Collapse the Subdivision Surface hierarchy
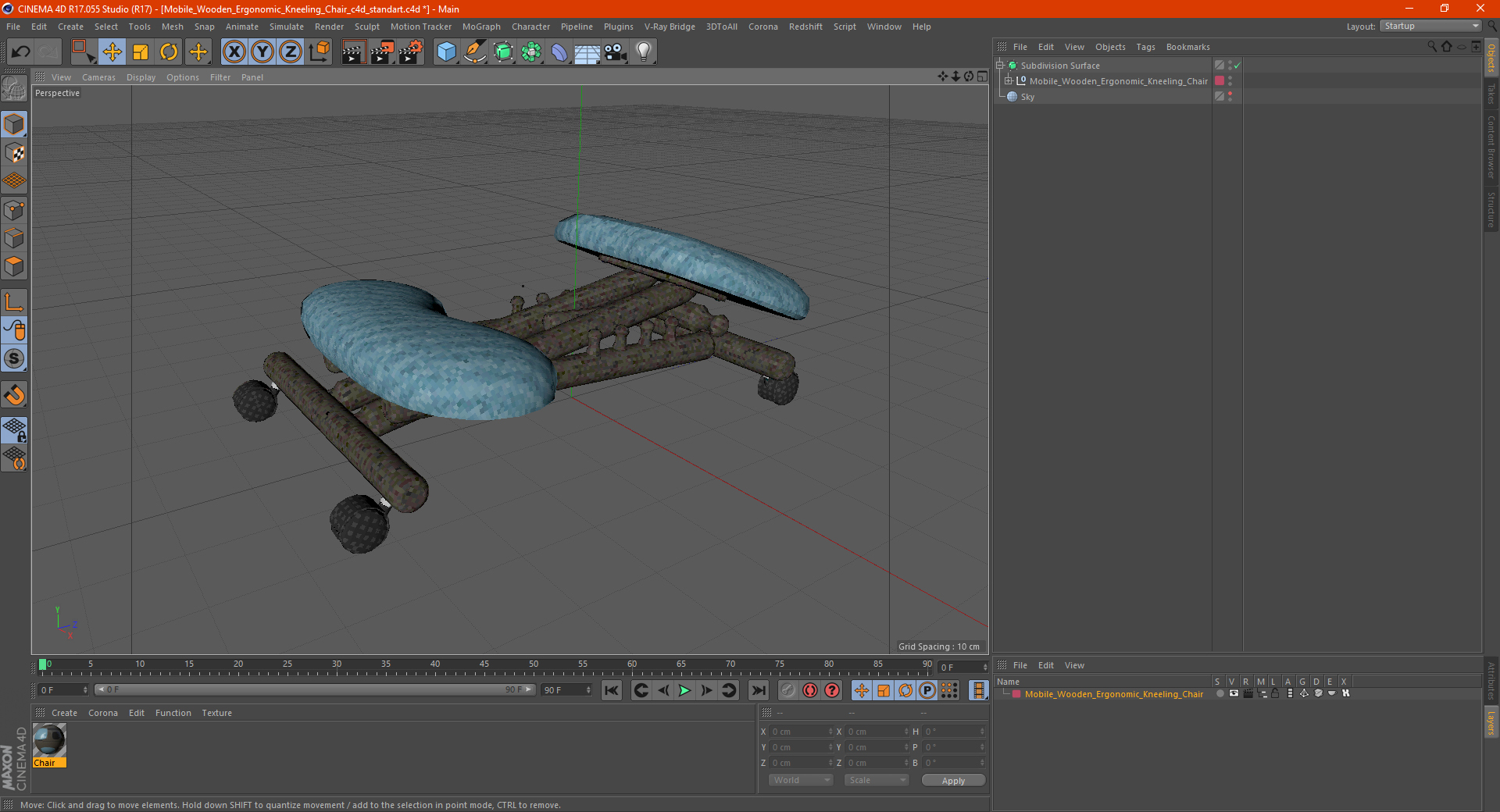 [x=999, y=66]
